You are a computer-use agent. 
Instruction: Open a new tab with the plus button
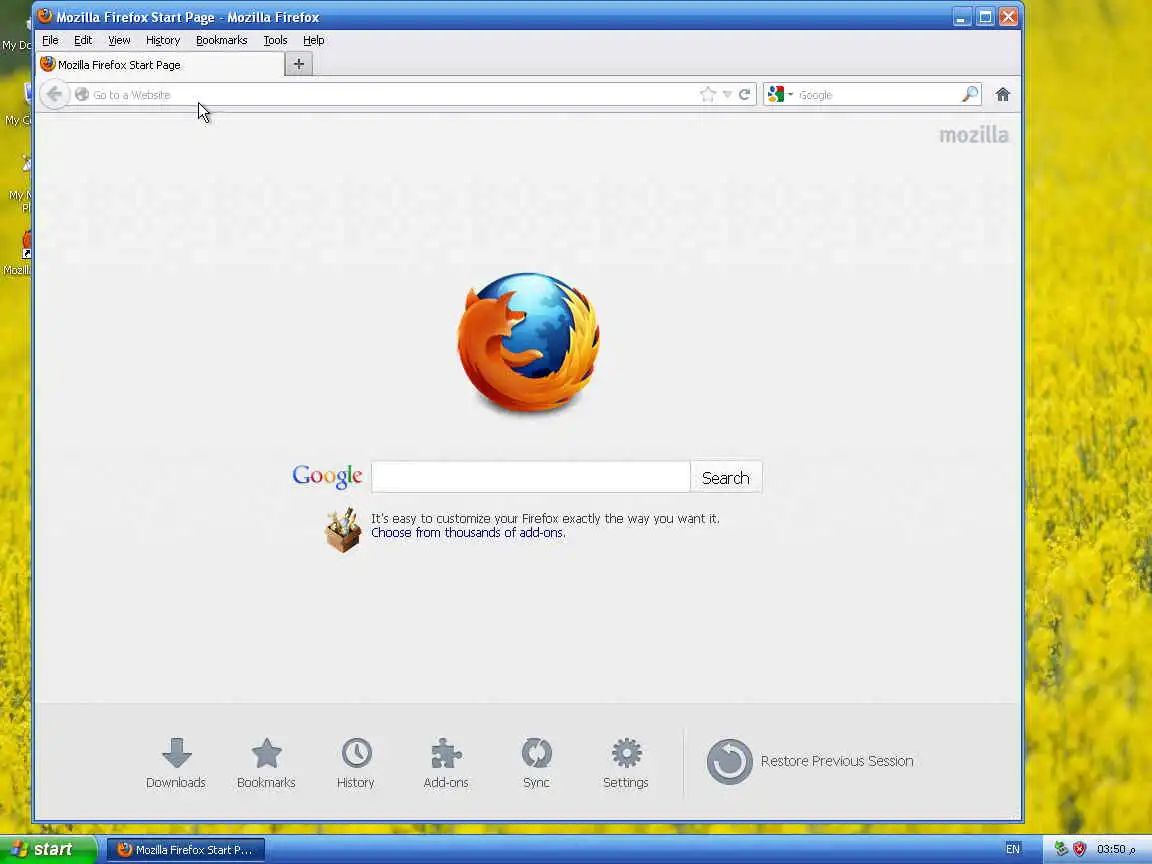click(x=298, y=65)
